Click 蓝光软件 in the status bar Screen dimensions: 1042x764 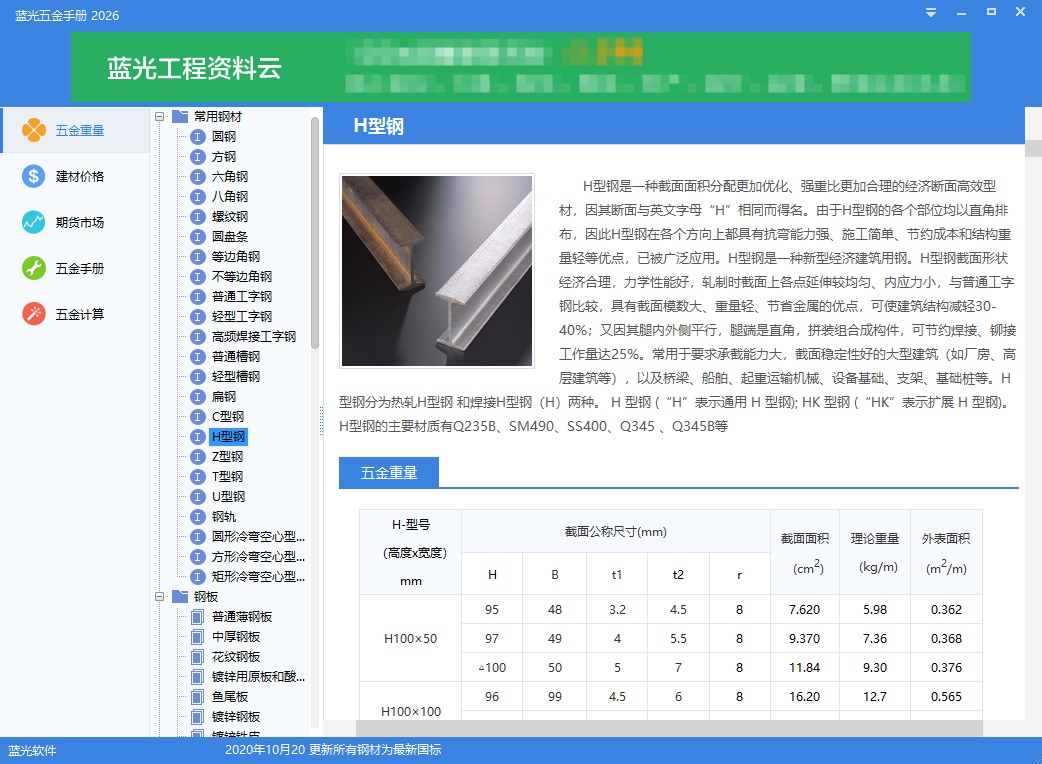tap(32, 750)
